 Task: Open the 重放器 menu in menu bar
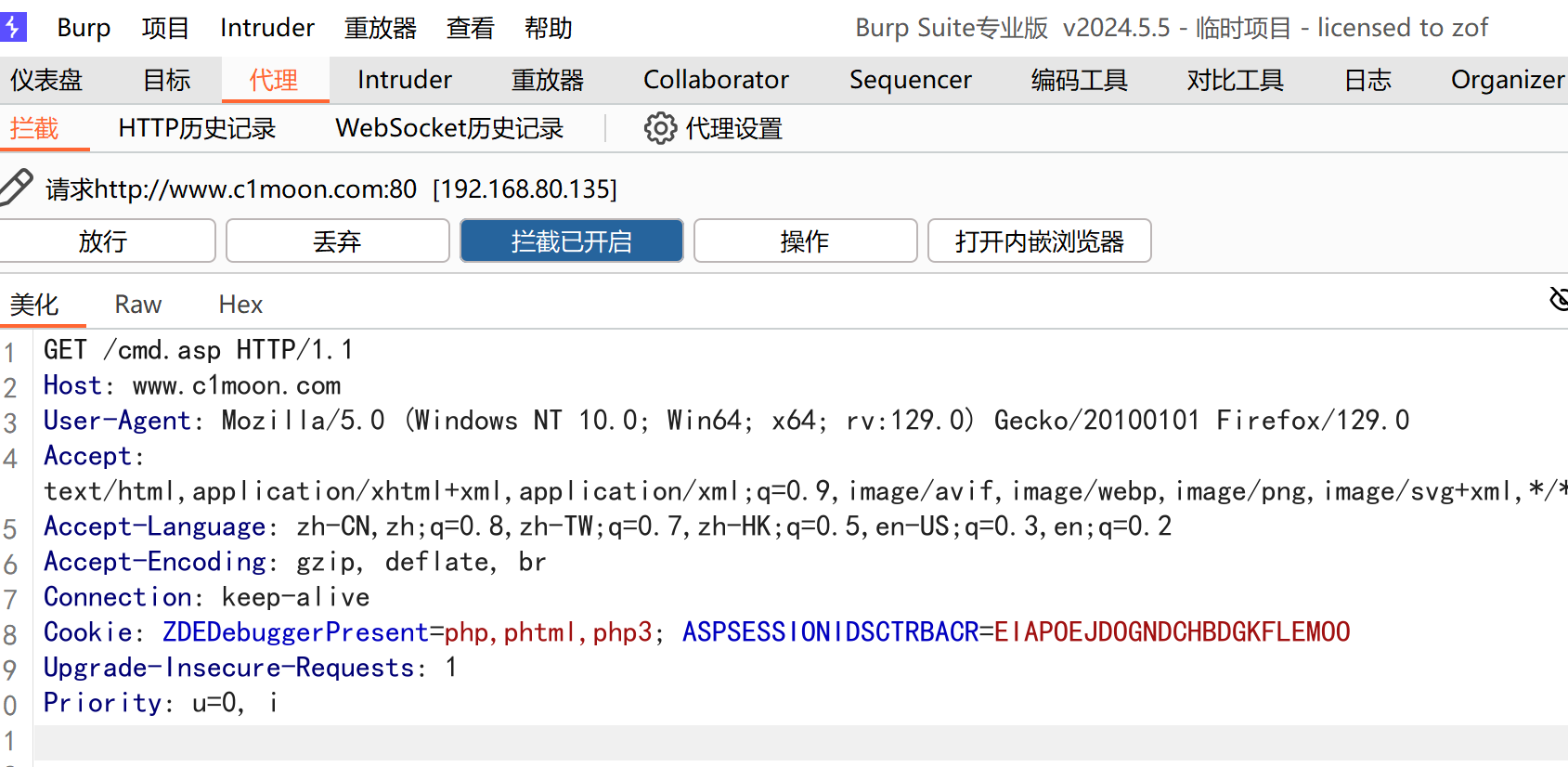tap(381, 28)
